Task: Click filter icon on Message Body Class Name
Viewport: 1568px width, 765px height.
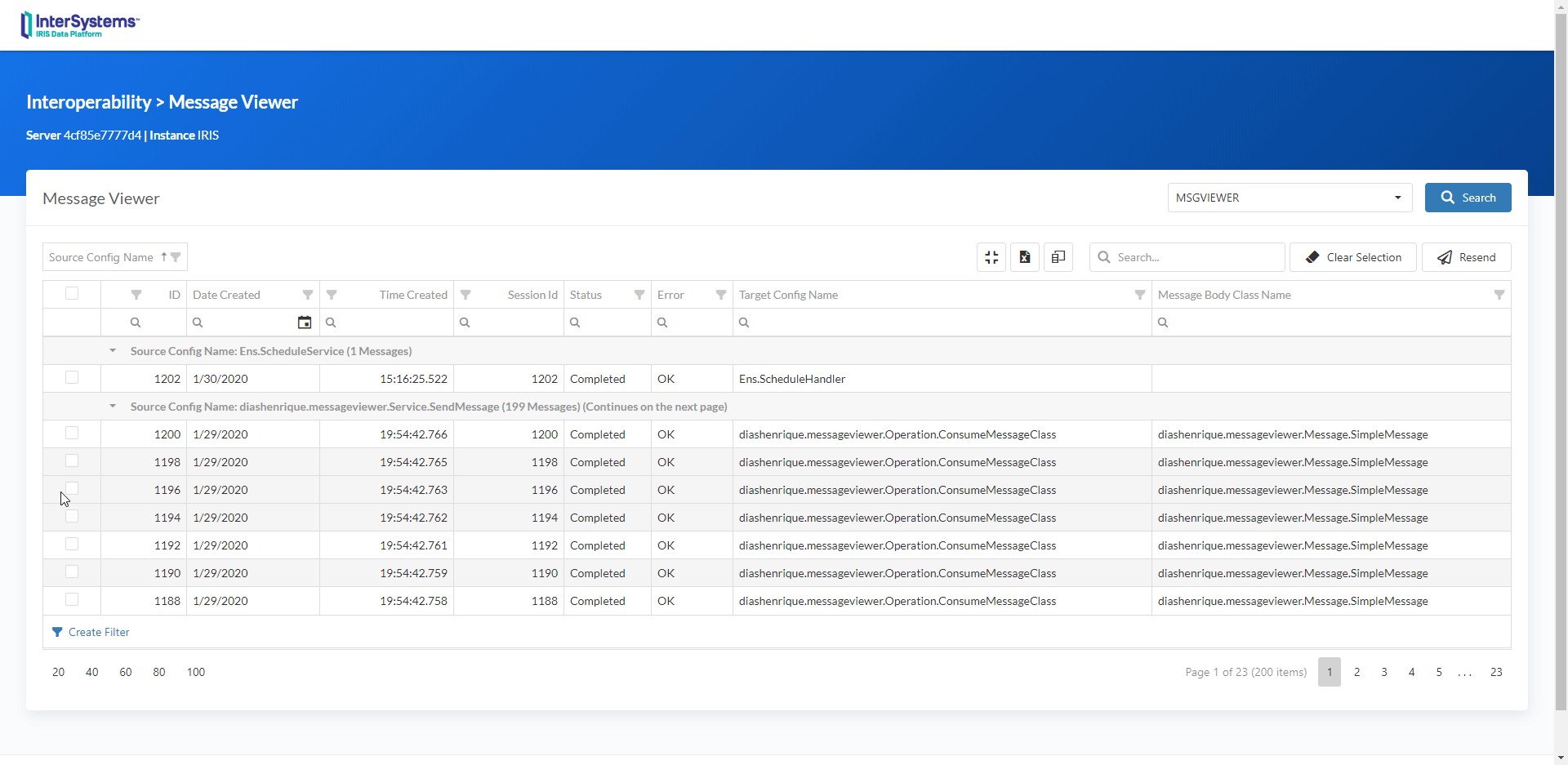Action: coord(1499,295)
